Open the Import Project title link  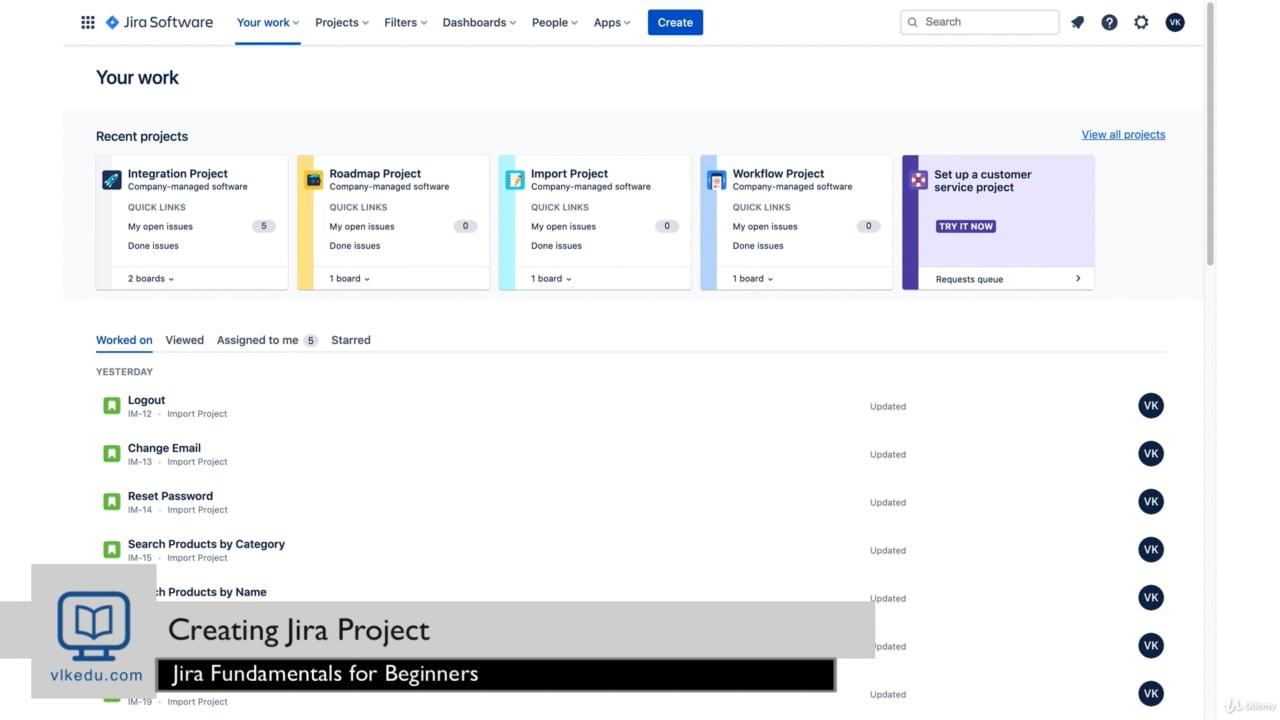(570, 173)
